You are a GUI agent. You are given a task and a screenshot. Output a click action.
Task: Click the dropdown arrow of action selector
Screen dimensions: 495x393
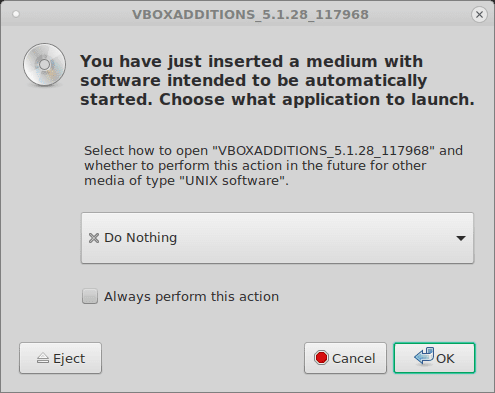pyautogui.click(x=461, y=238)
